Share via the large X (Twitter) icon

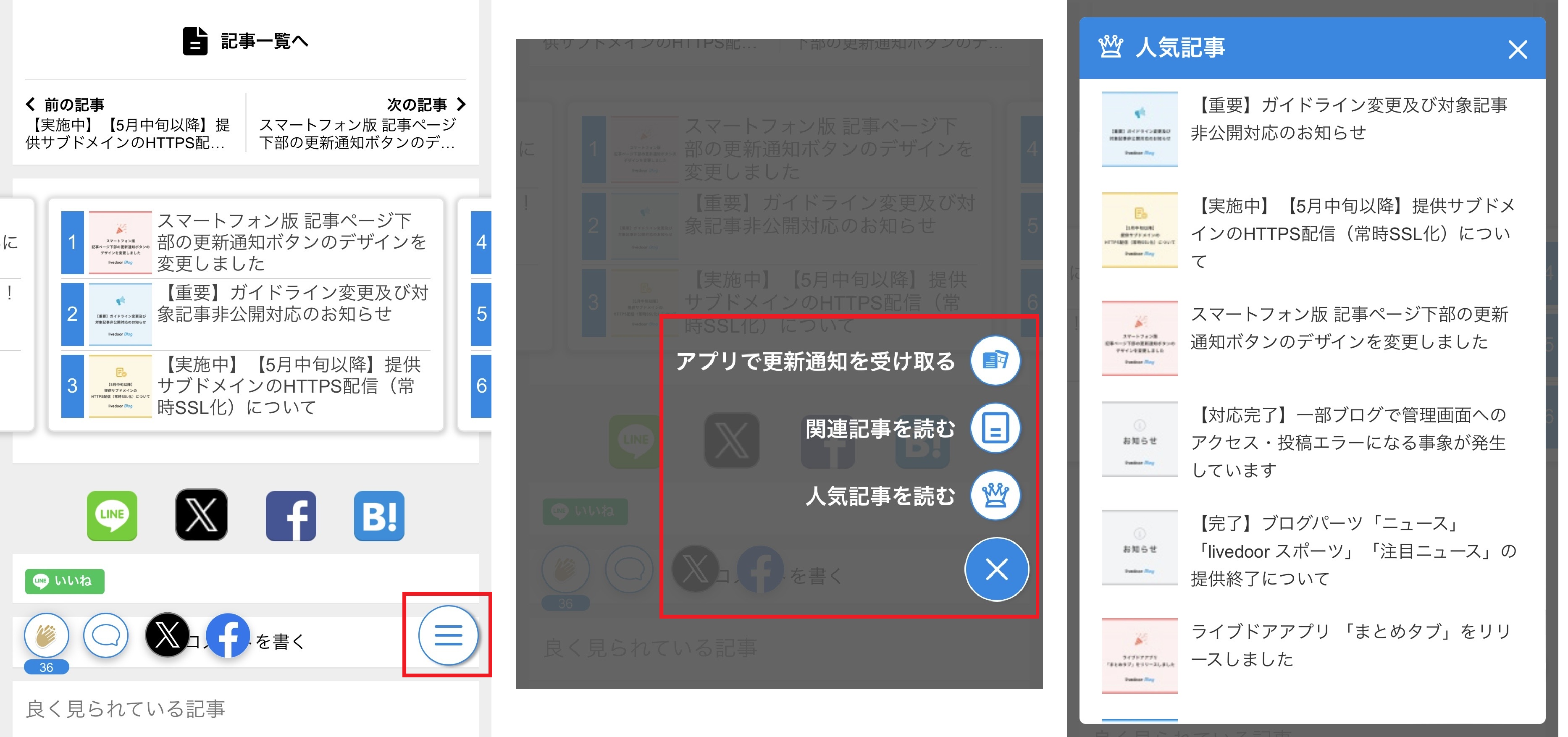click(202, 515)
